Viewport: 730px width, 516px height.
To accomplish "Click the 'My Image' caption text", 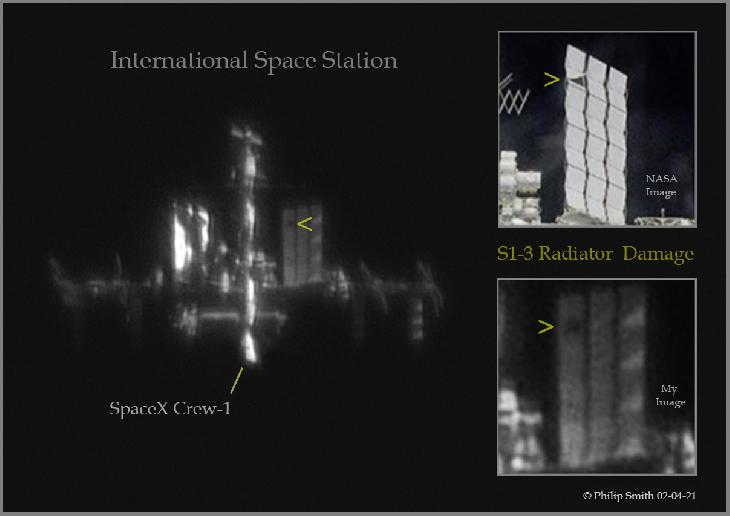I will point(669,395).
